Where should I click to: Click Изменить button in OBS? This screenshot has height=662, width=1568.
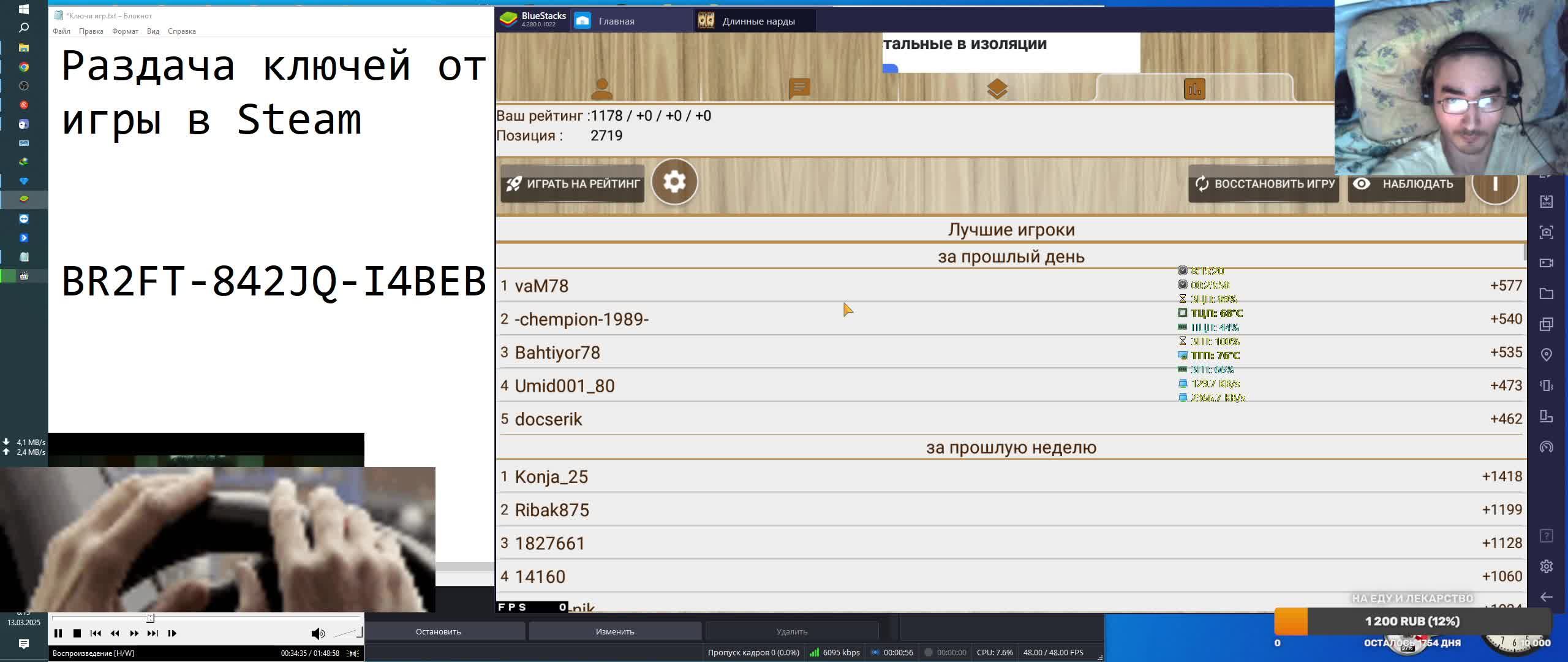(x=615, y=631)
